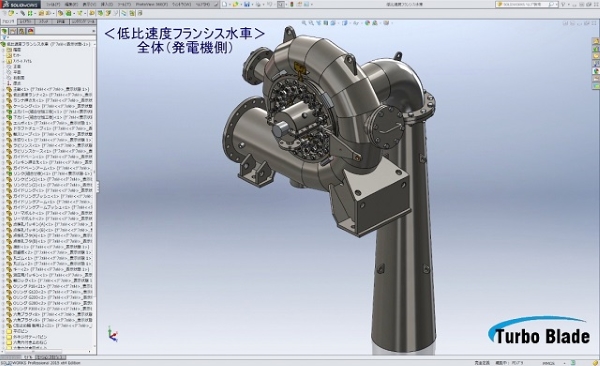
Task: Open the PropertyManager tab icon
Action: click(13, 31)
